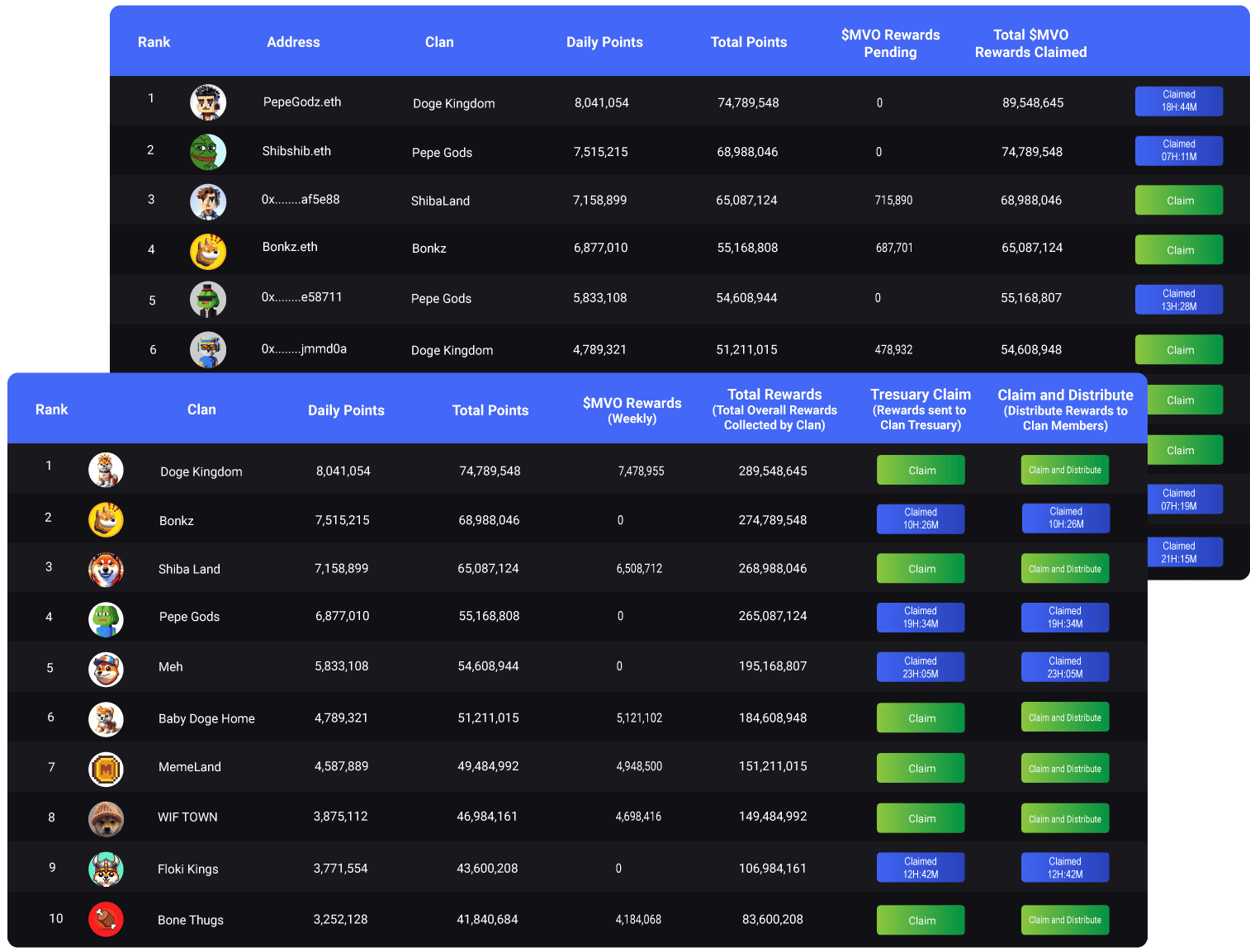Click the MemeLand clan coin icon
This screenshot has height=952, width=1250.
(x=106, y=770)
